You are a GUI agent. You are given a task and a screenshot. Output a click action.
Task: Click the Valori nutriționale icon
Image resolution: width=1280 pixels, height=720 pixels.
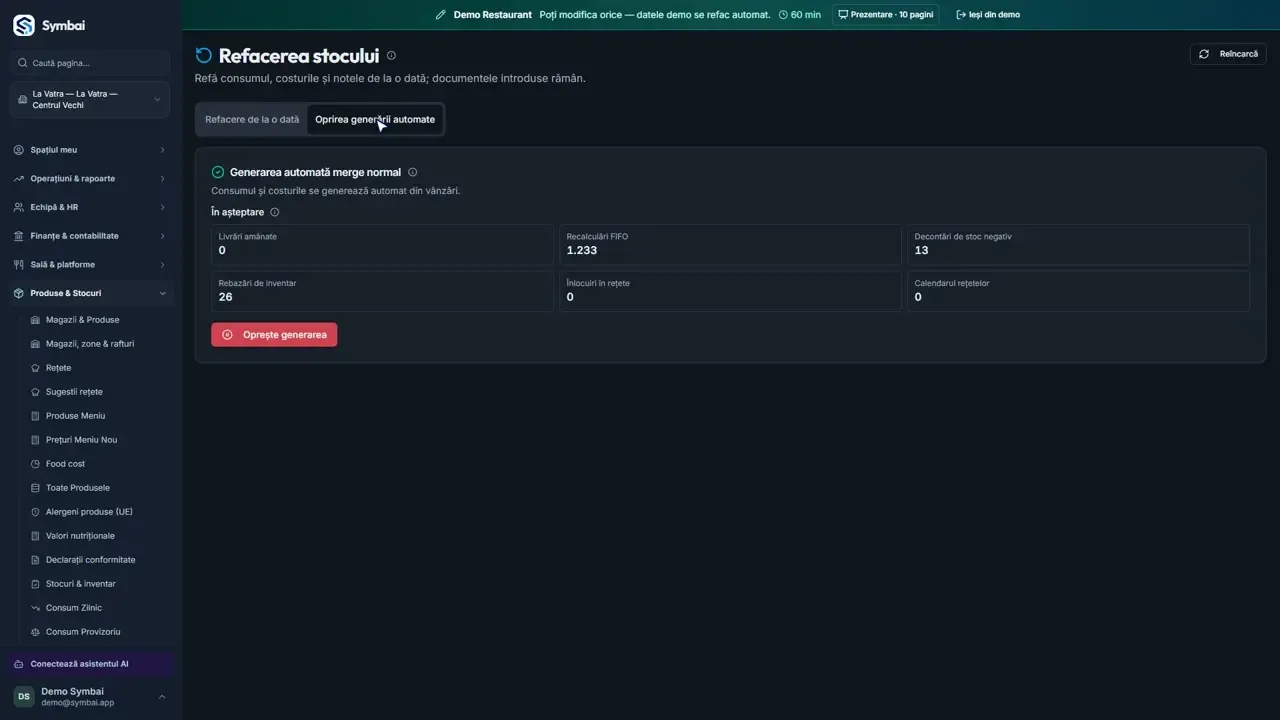coord(36,536)
